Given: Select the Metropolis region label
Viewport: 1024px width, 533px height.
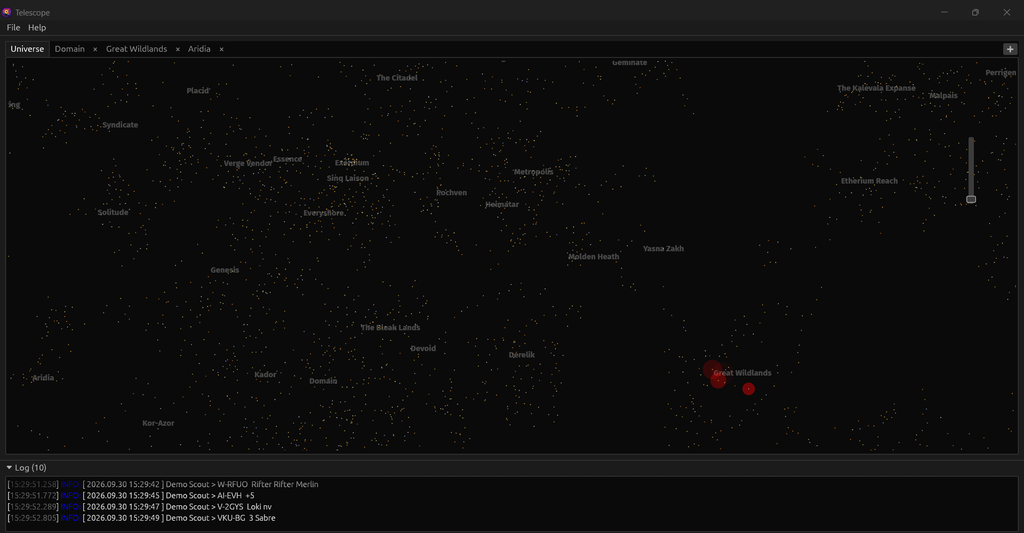Looking at the screenshot, I should (533, 172).
